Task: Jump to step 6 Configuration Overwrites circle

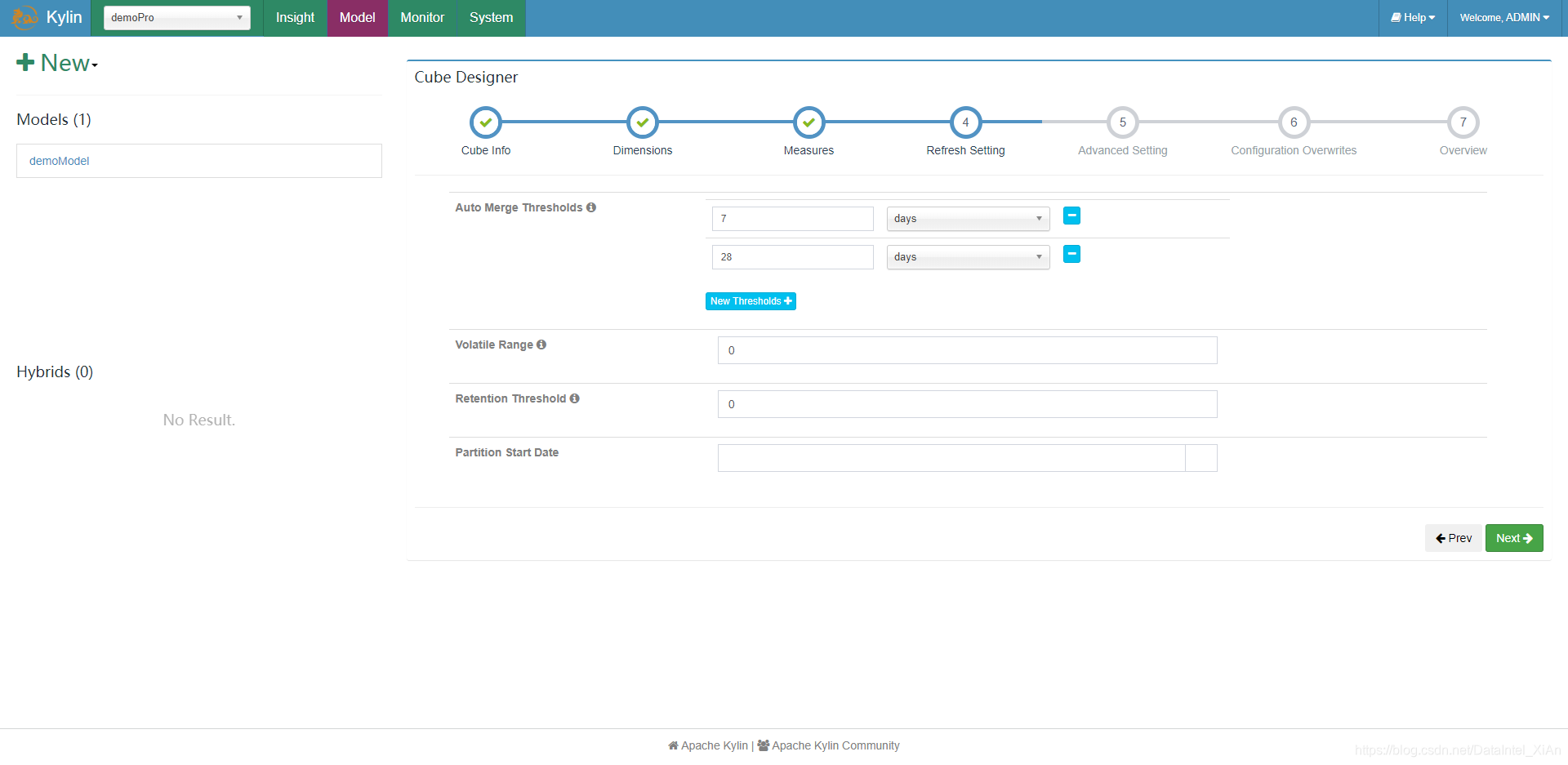Action: [1294, 122]
